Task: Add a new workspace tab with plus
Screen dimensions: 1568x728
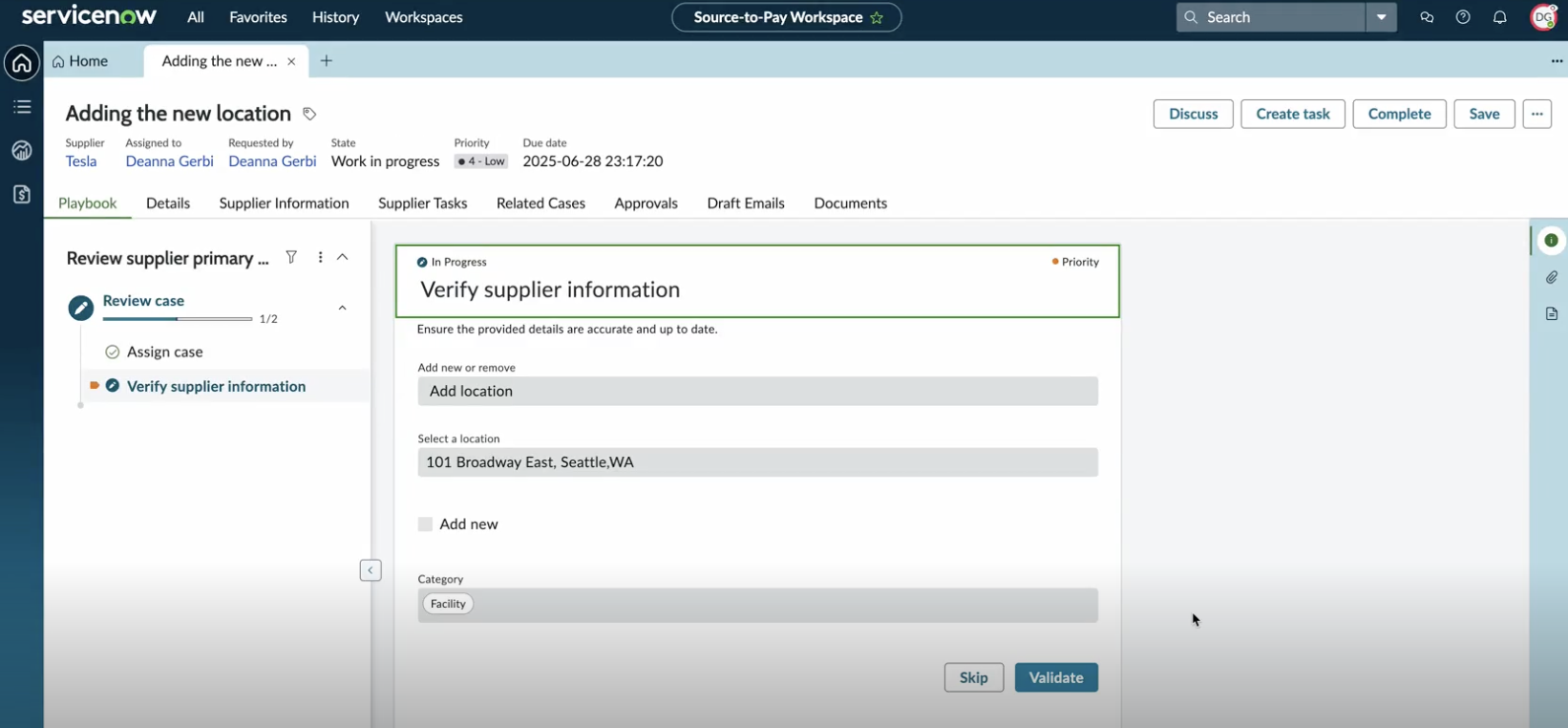Action: pos(327,61)
